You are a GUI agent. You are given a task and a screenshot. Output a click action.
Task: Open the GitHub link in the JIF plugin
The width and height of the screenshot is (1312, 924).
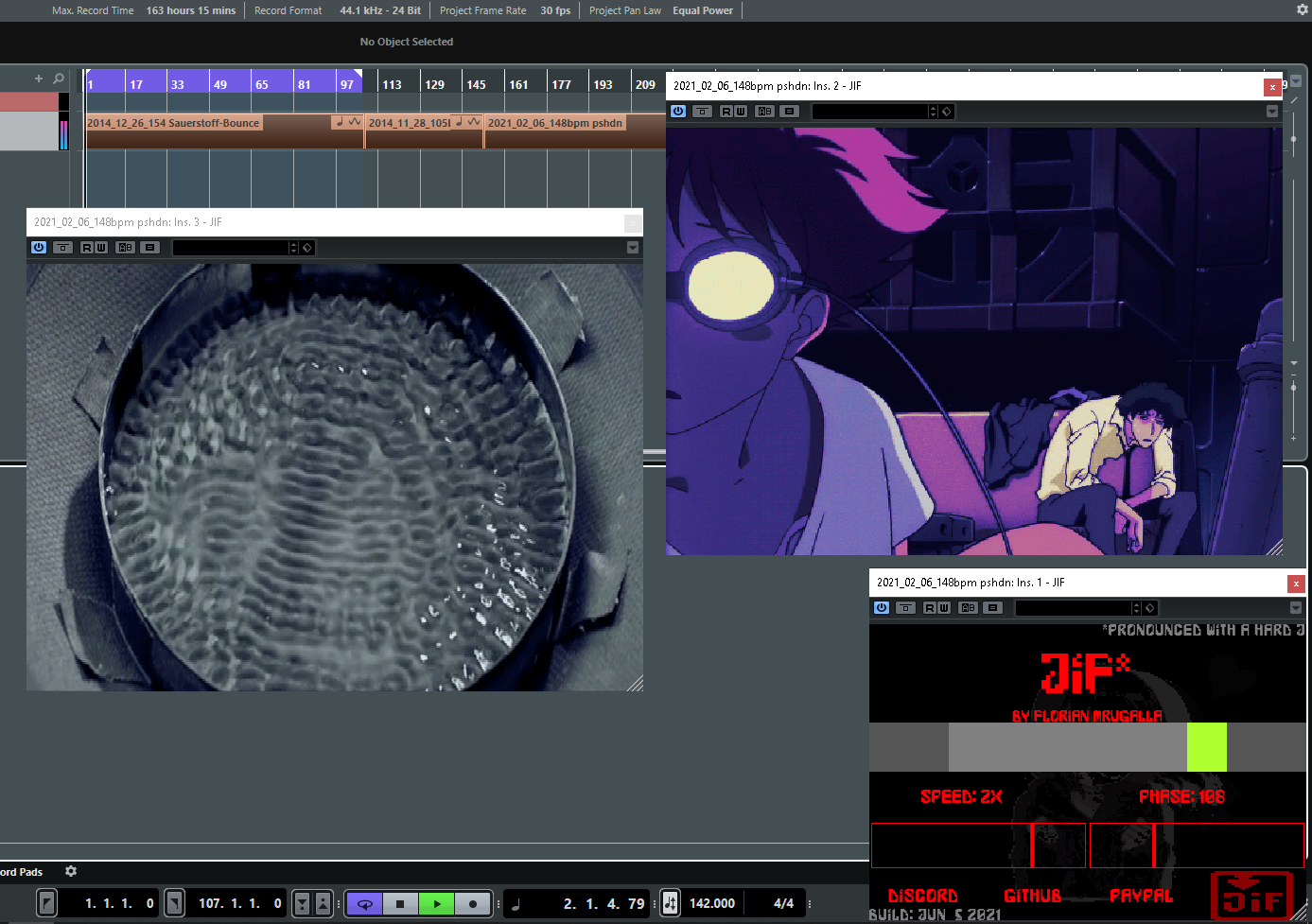coord(1032,896)
